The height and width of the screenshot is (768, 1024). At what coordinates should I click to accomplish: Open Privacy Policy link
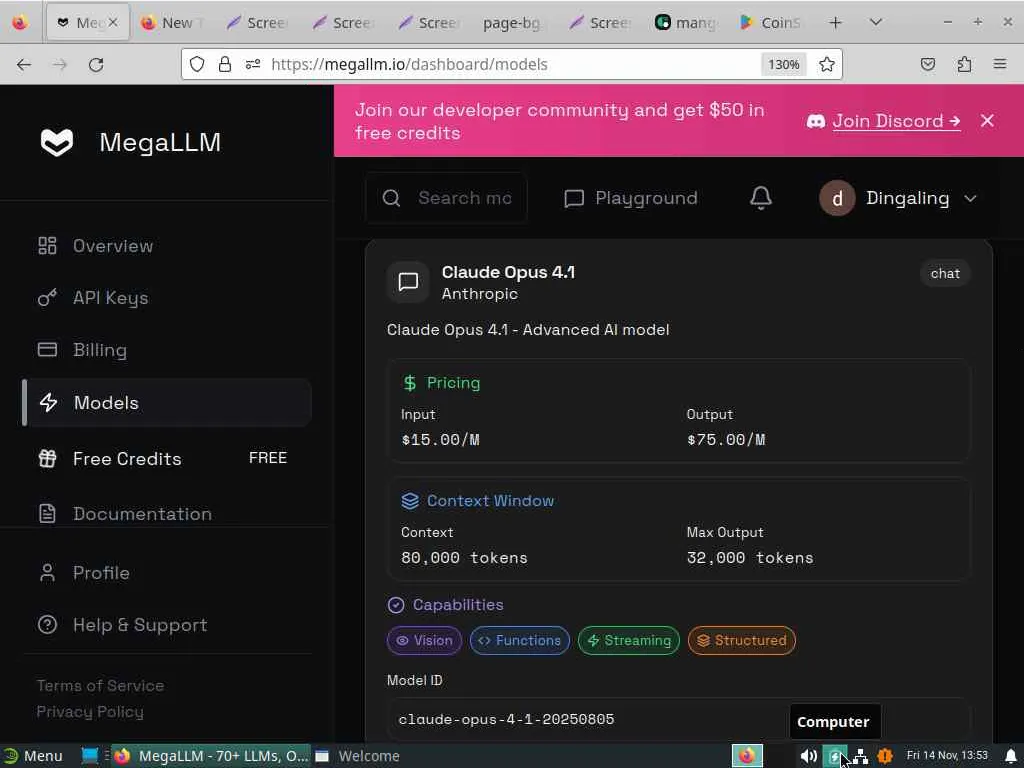click(x=90, y=712)
